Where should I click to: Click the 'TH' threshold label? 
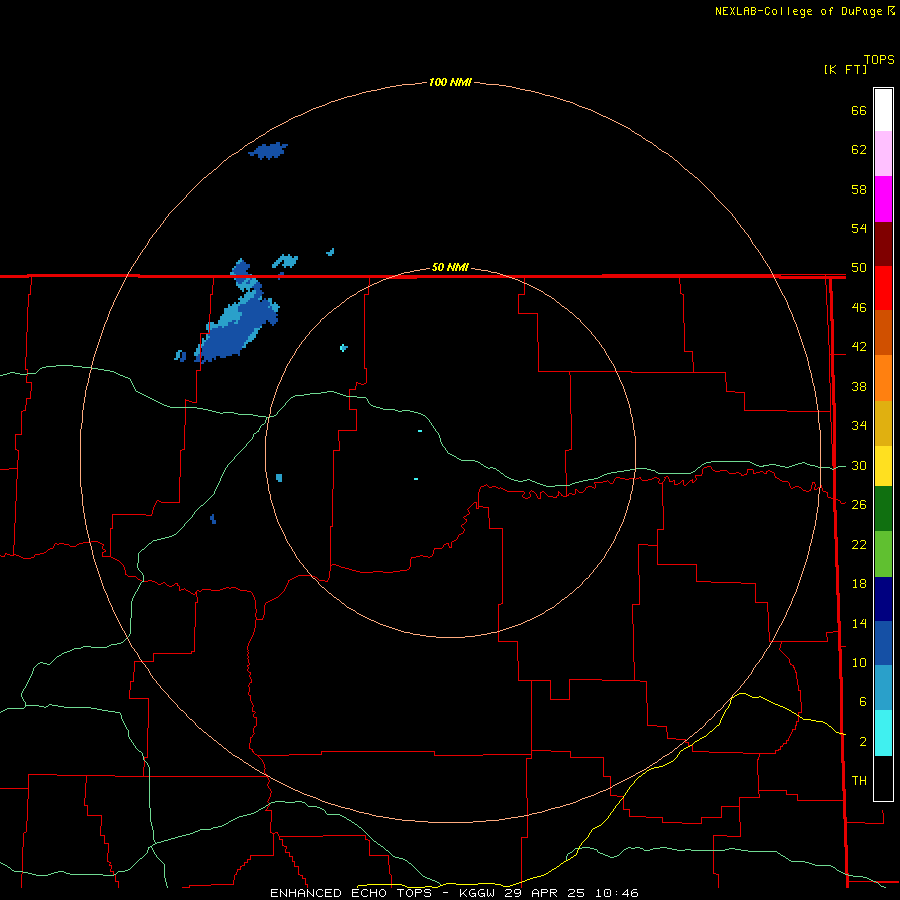tap(859, 781)
